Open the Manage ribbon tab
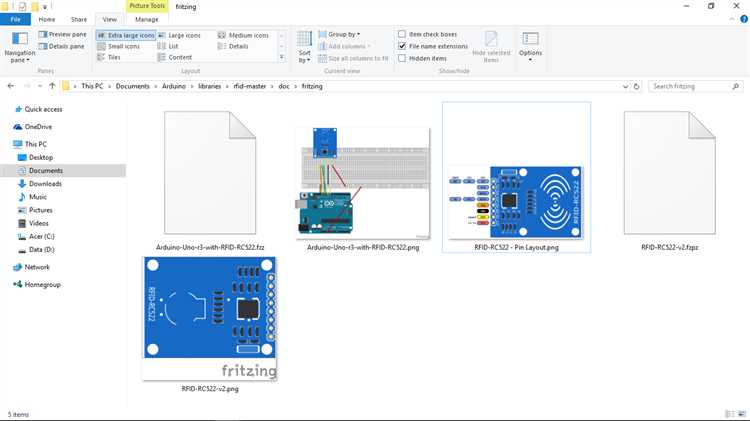 point(147,20)
